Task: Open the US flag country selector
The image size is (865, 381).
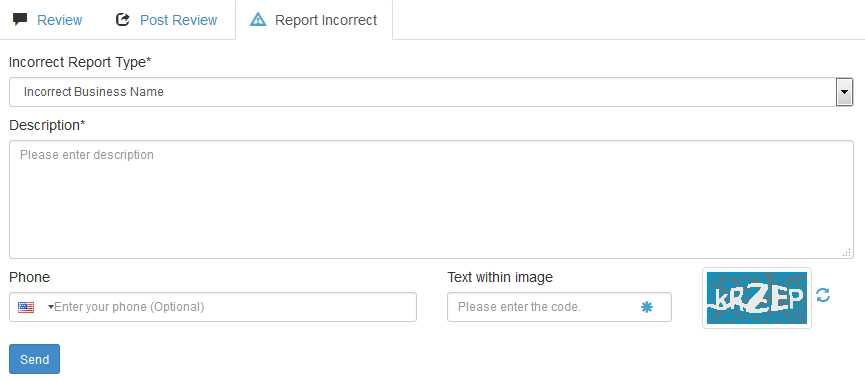Action: click(x=35, y=307)
